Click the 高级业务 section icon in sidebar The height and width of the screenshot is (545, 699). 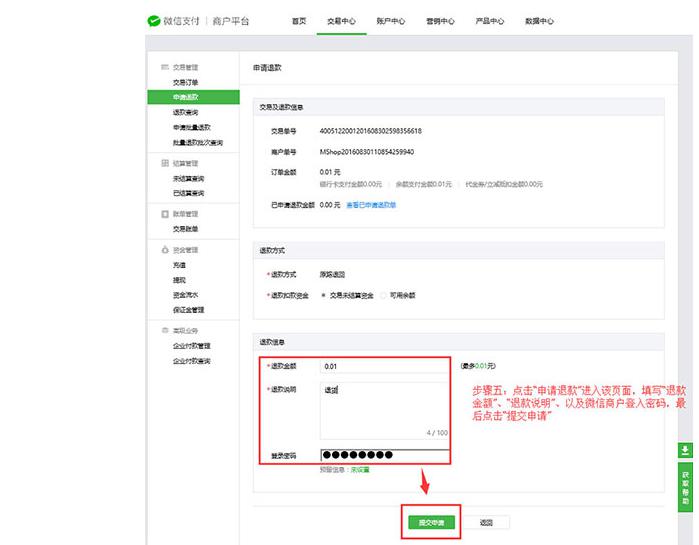[164, 330]
